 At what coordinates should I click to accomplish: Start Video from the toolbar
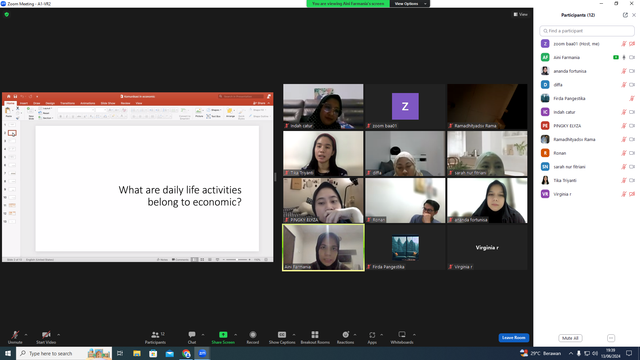pos(46,337)
